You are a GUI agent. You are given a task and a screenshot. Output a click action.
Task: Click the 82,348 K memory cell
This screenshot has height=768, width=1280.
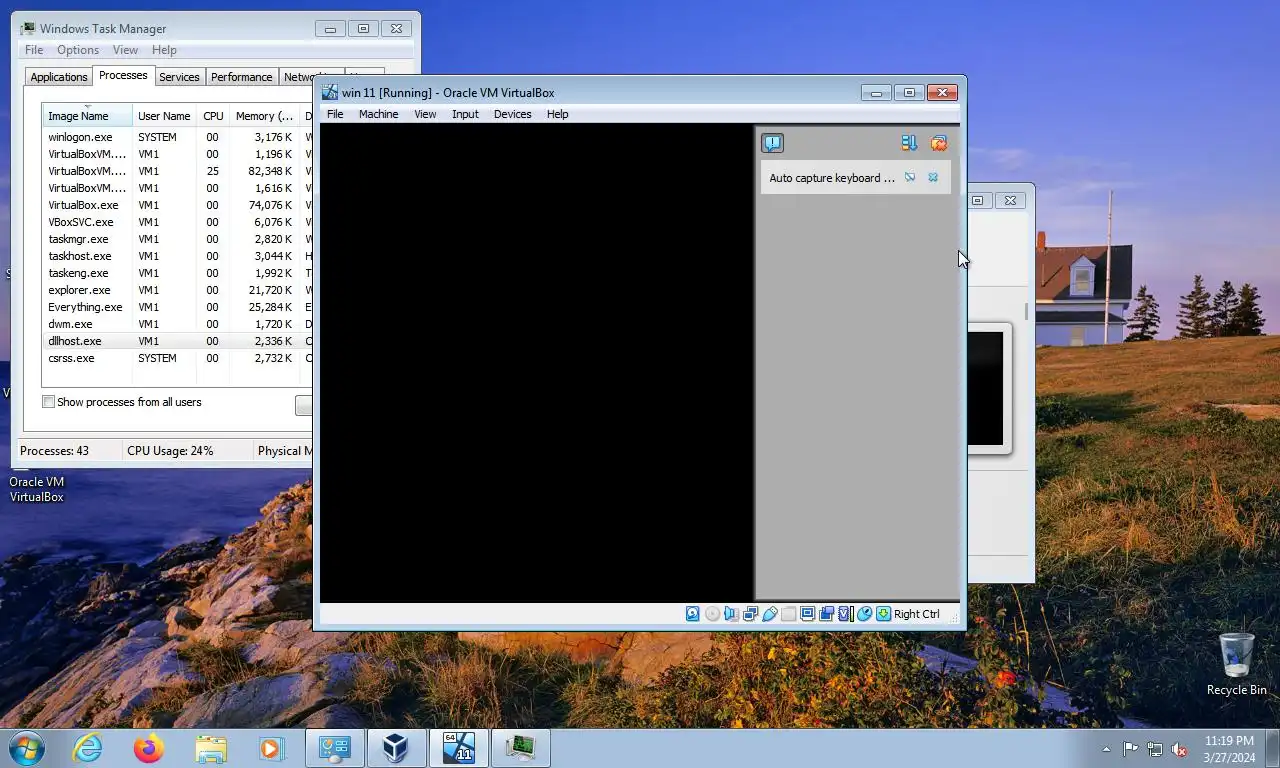click(x=270, y=171)
